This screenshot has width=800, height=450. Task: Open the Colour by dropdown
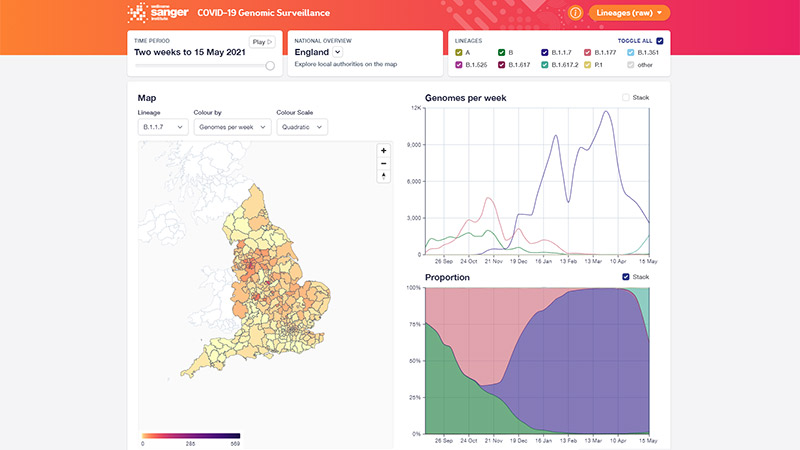coord(232,127)
